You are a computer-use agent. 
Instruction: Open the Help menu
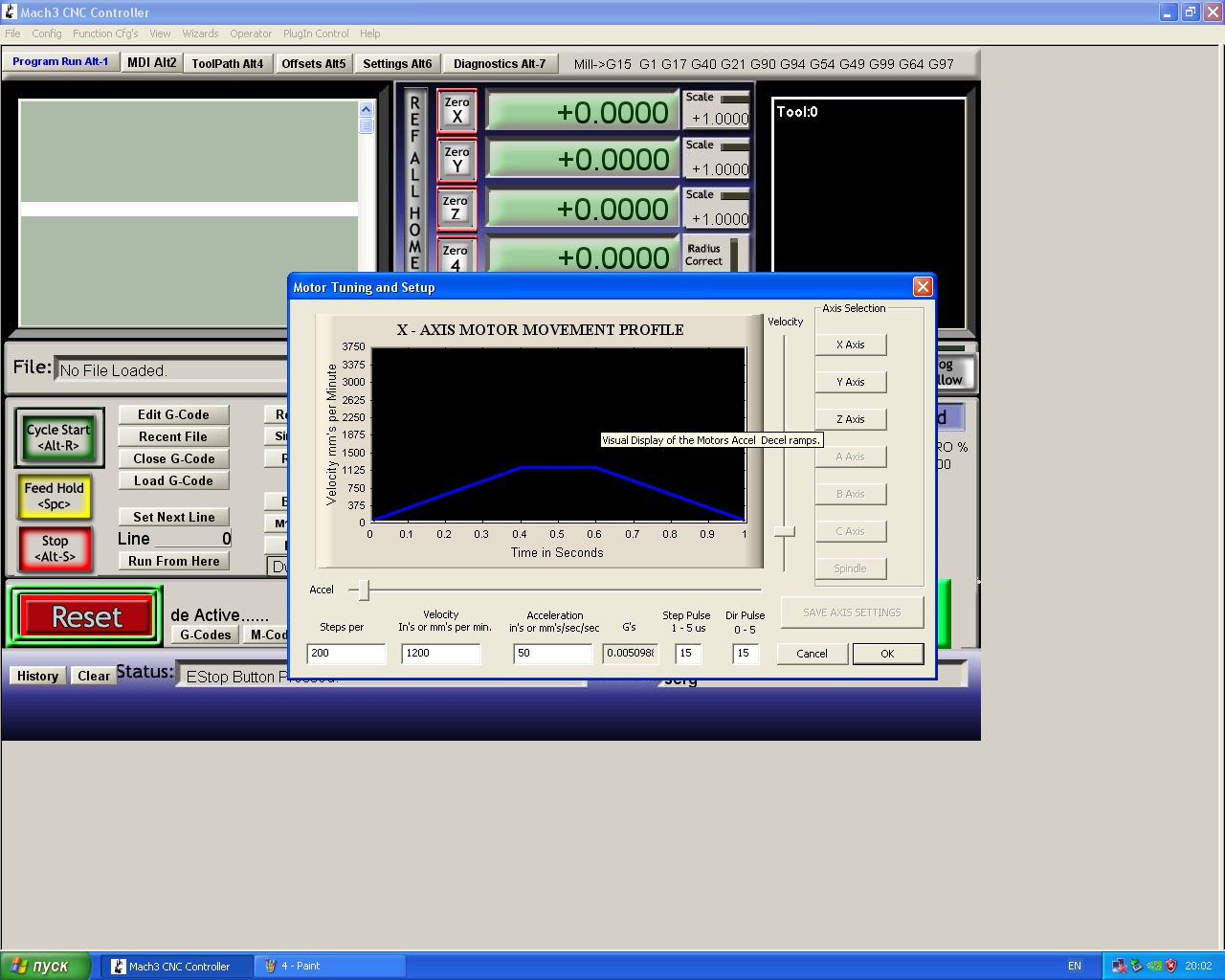click(x=369, y=33)
